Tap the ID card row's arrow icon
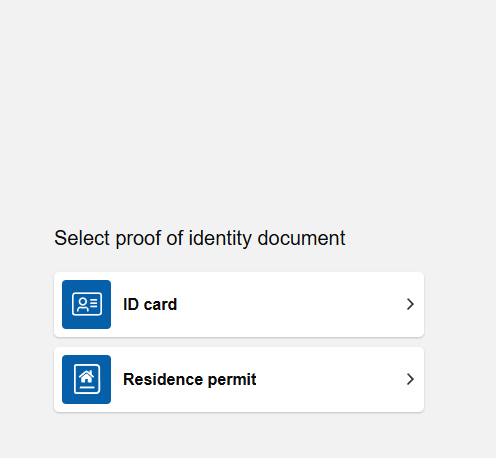 pos(410,304)
